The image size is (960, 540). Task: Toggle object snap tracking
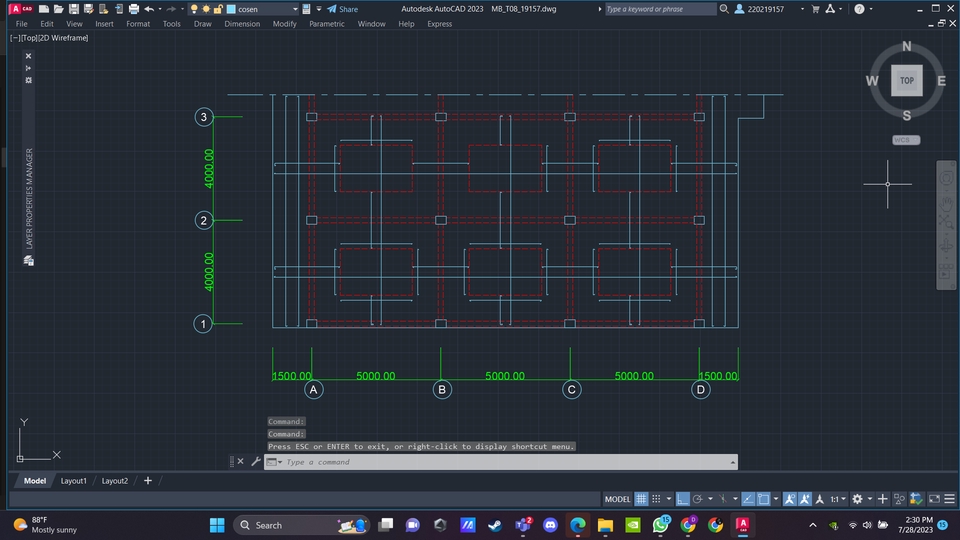point(748,499)
